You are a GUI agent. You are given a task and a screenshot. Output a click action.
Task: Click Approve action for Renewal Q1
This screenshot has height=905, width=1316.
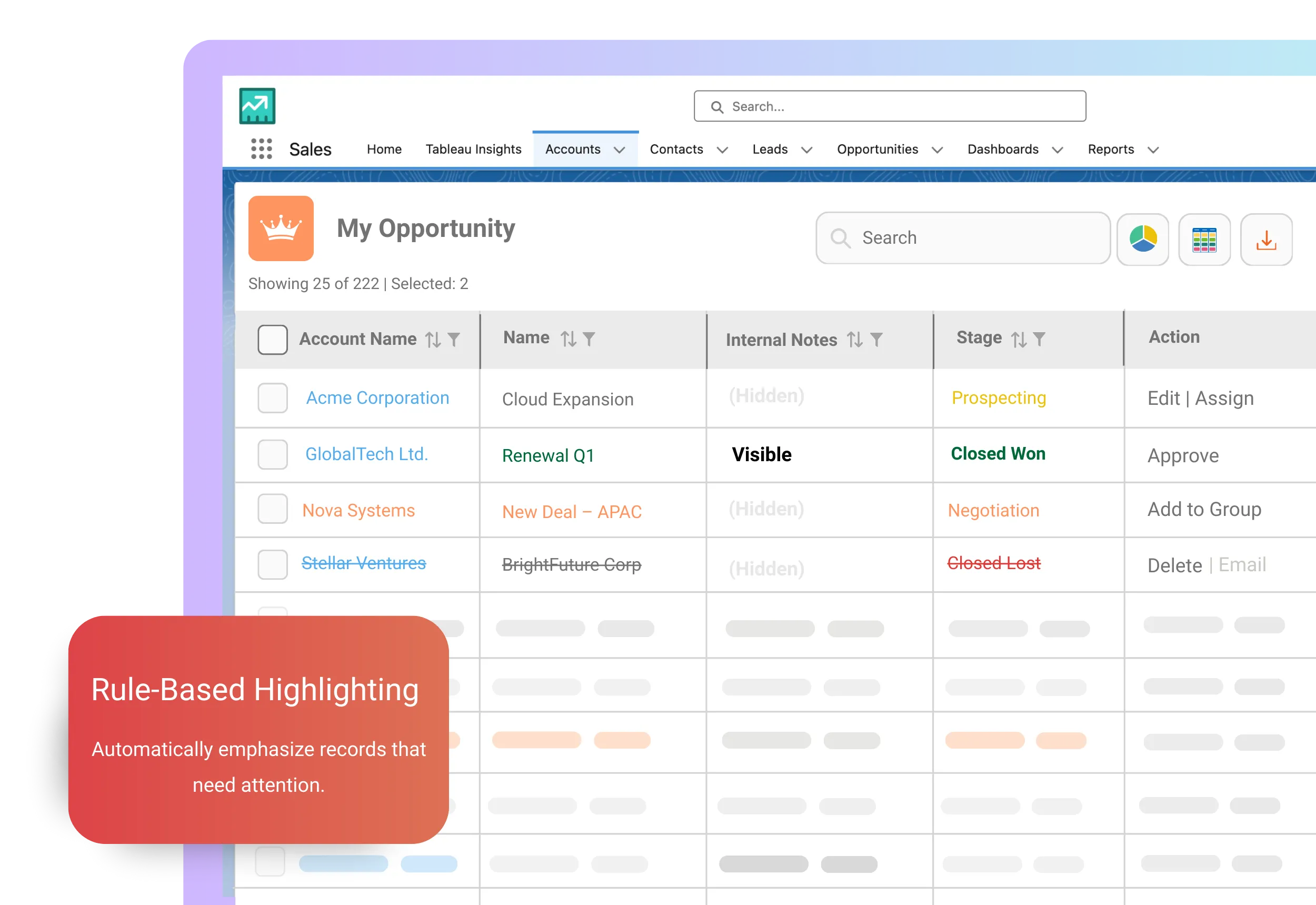click(1183, 456)
